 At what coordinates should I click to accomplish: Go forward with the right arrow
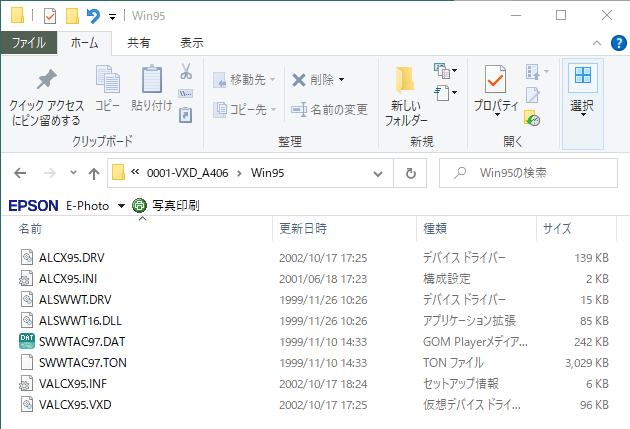coord(50,173)
